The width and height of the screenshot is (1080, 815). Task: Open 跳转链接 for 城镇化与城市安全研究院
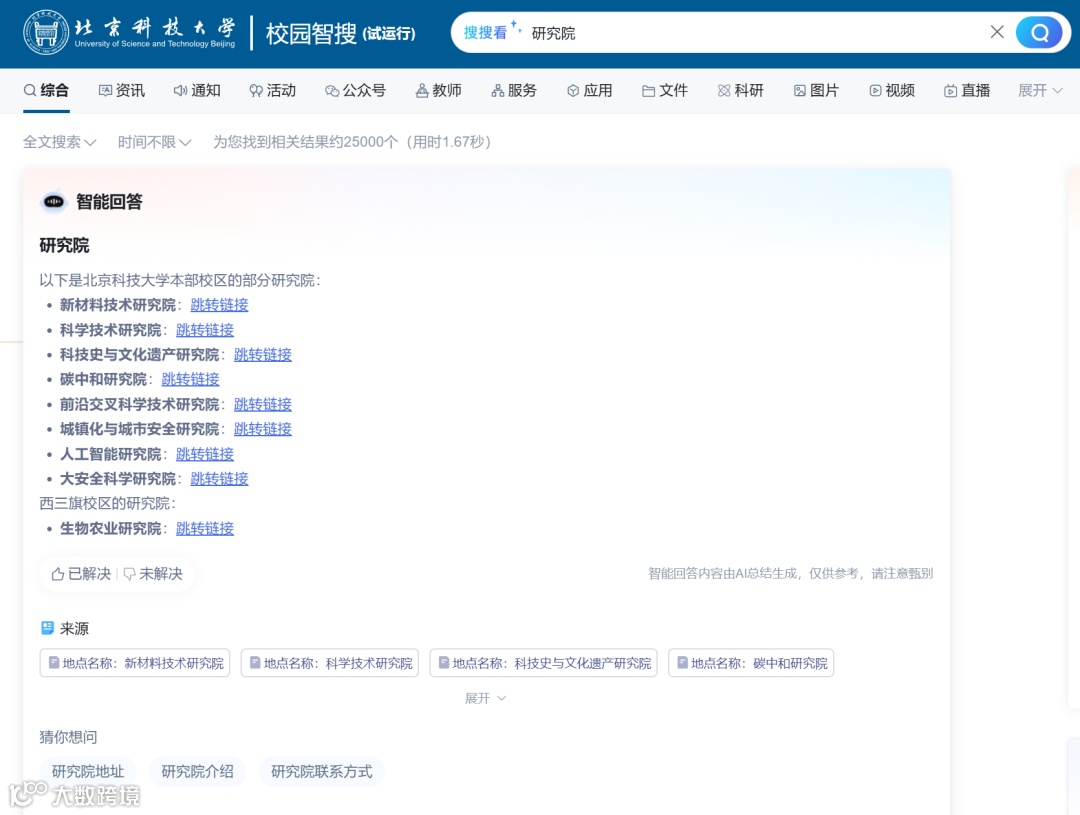(x=262, y=429)
